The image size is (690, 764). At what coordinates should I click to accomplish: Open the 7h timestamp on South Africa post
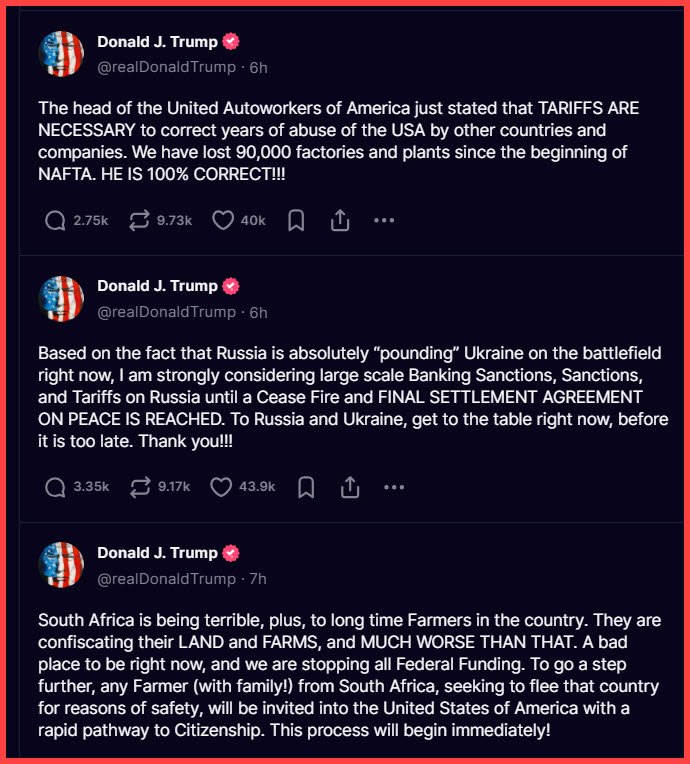click(258, 579)
